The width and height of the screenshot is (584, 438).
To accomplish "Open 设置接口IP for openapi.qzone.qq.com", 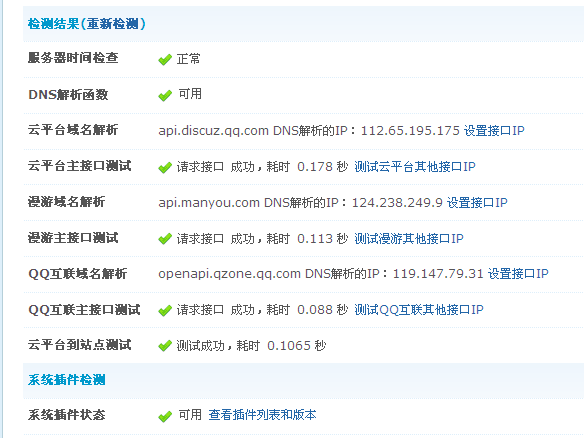I will pos(518,274).
